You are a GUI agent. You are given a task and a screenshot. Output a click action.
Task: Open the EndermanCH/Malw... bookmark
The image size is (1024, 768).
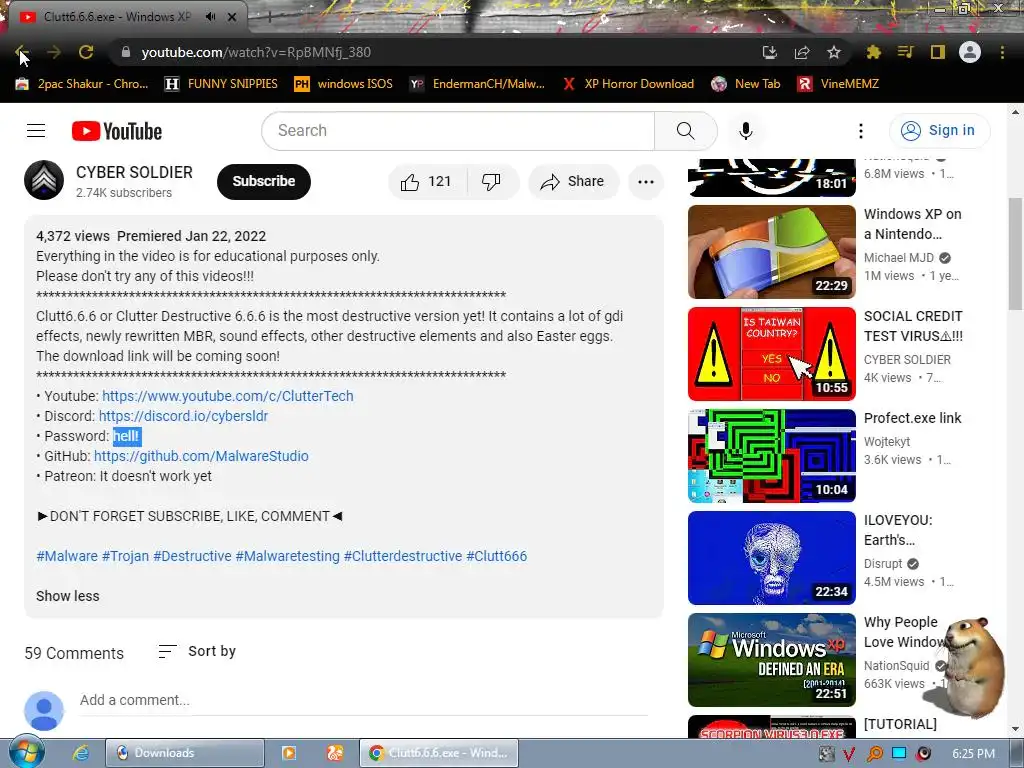[477, 84]
